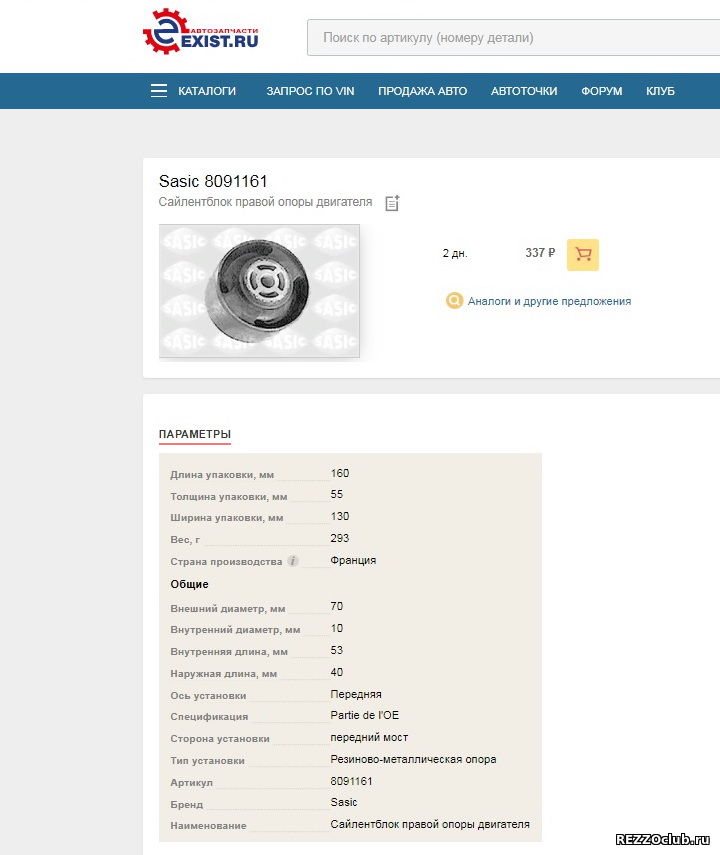This screenshot has width=720, height=855.
Task: Click outer diameter value 70
Action: [337, 606]
